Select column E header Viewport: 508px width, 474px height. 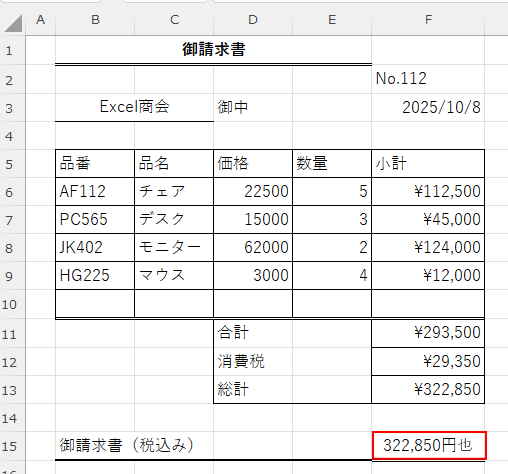(x=332, y=20)
